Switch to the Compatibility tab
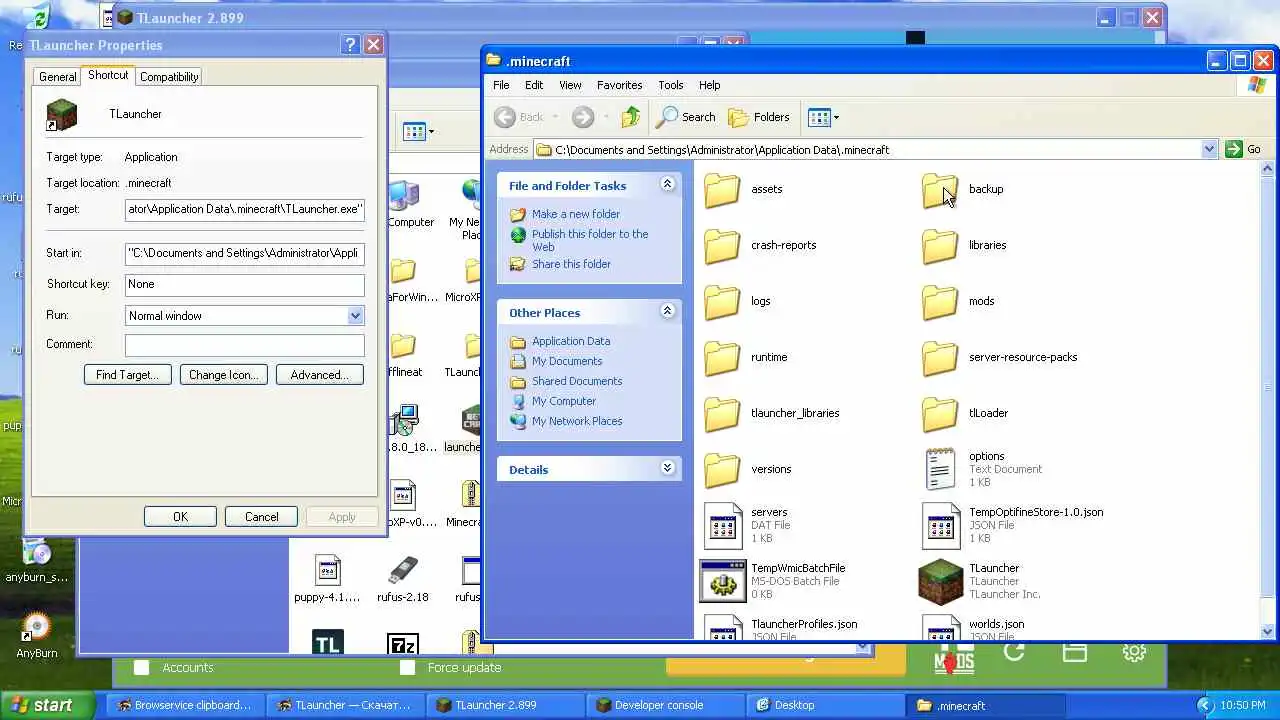1280x720 pixels. (169, 77)
